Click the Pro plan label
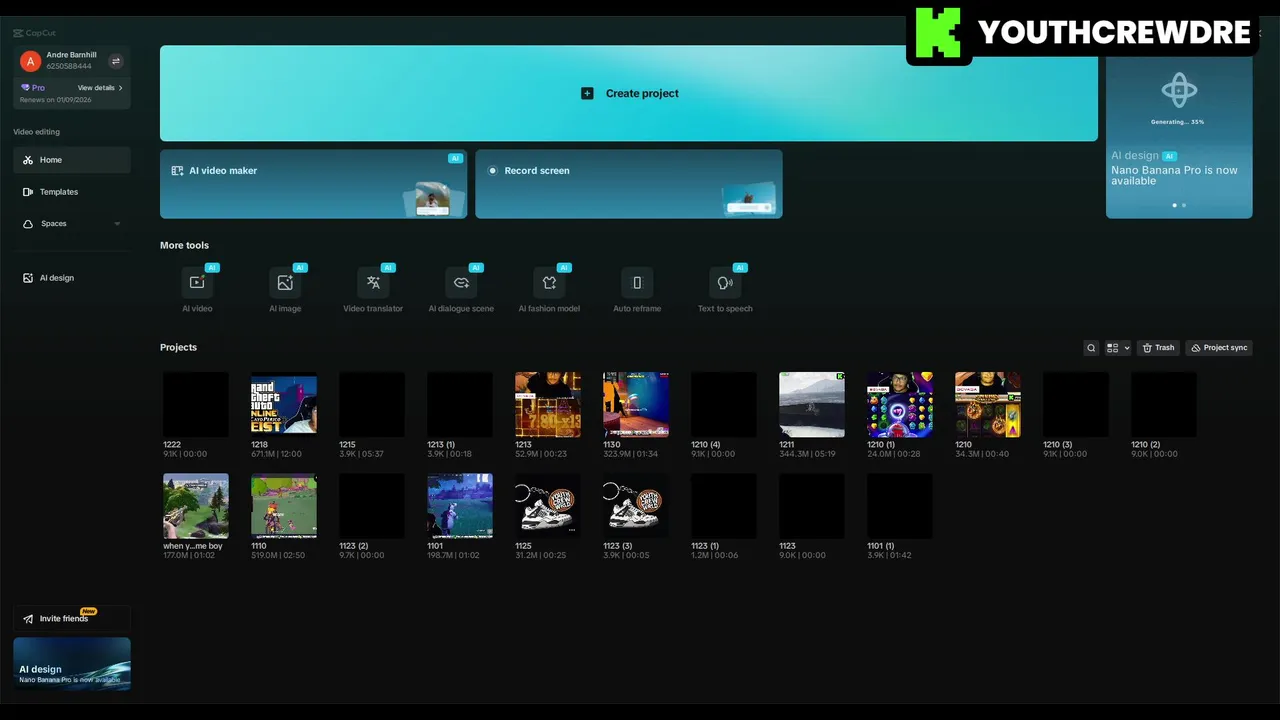Screen dimensions: 1280x720 coord(33,88)
